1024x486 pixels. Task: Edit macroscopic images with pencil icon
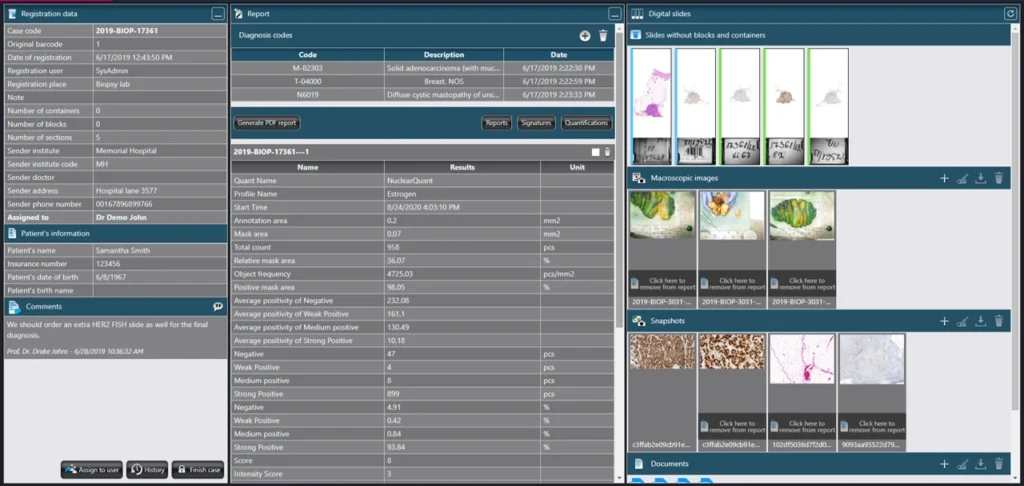[x=962, y=178]
